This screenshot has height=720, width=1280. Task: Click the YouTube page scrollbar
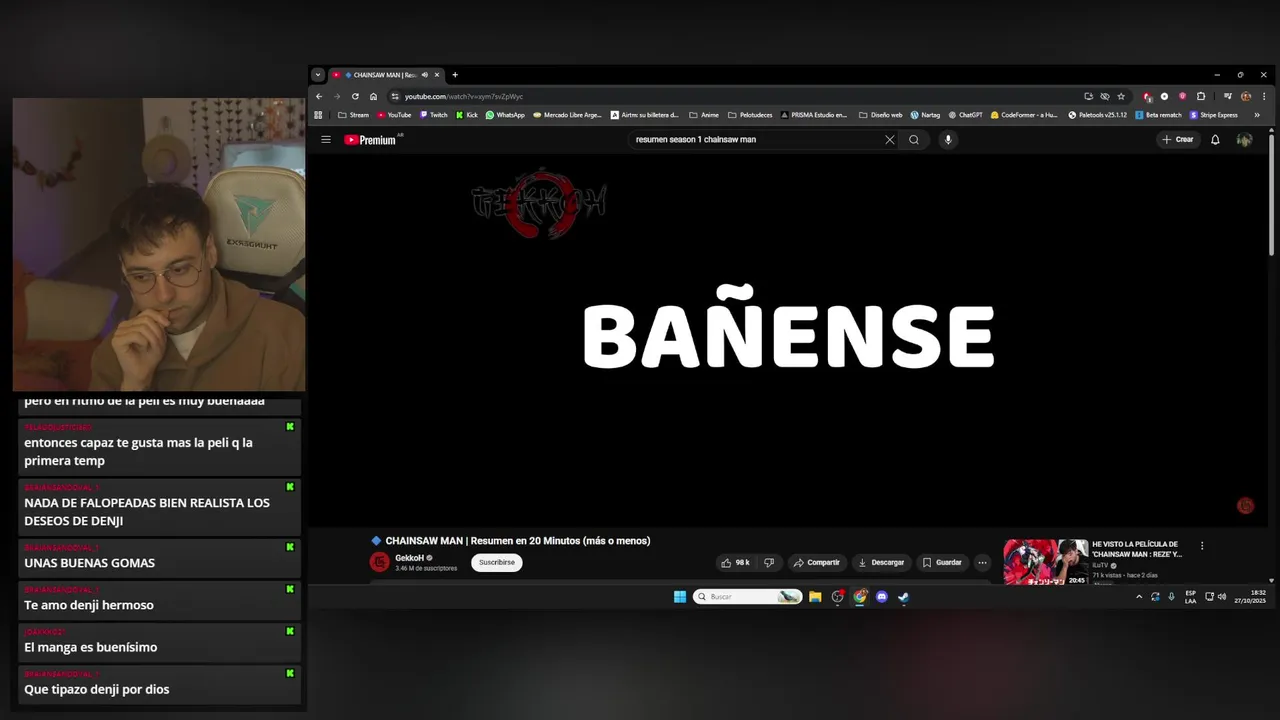pos(1271,193)
